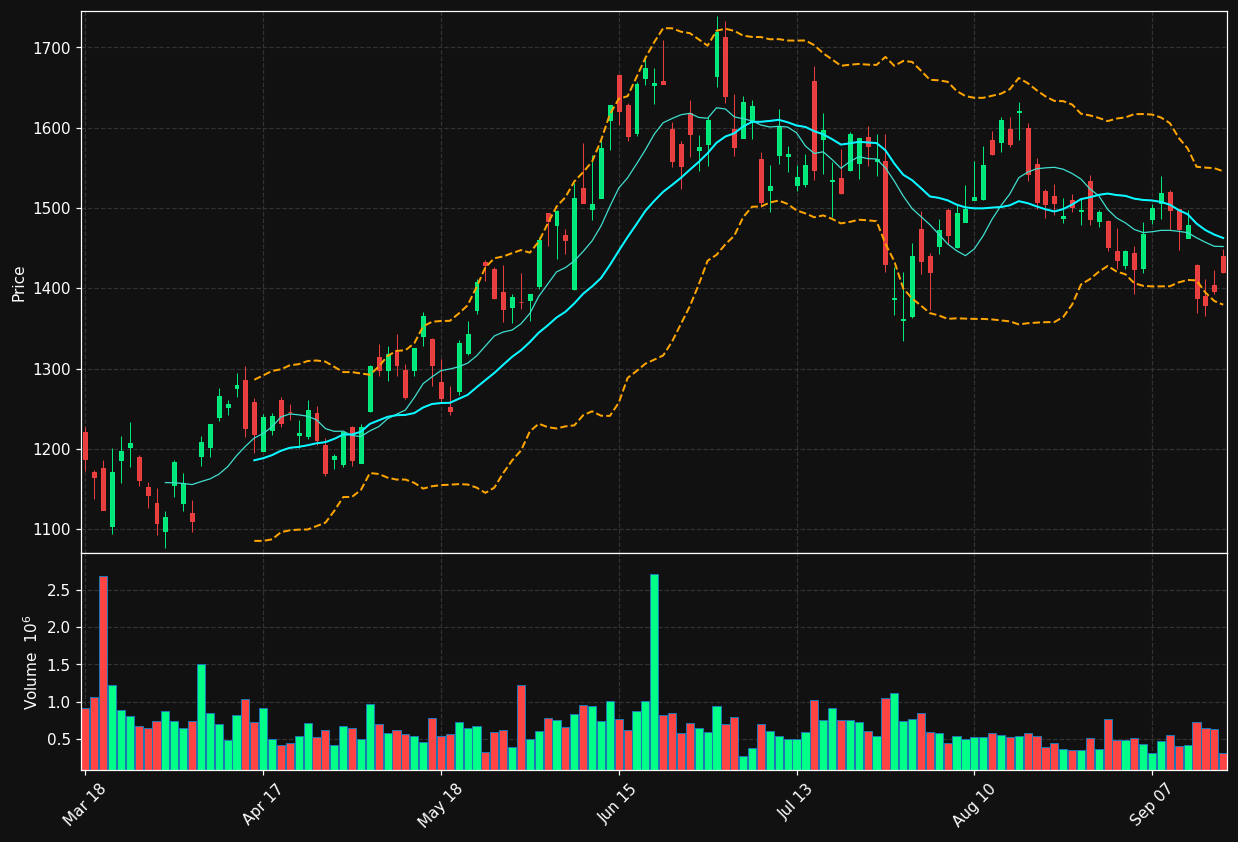Image resolution: width=1238 pixels, height=842 pixels.
Task: Click the Apr 17 date label
Action: point(262,804)
